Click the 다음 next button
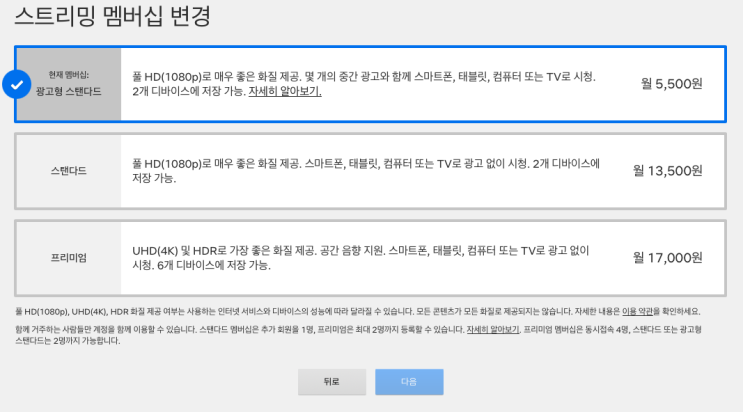 (409, 382)
